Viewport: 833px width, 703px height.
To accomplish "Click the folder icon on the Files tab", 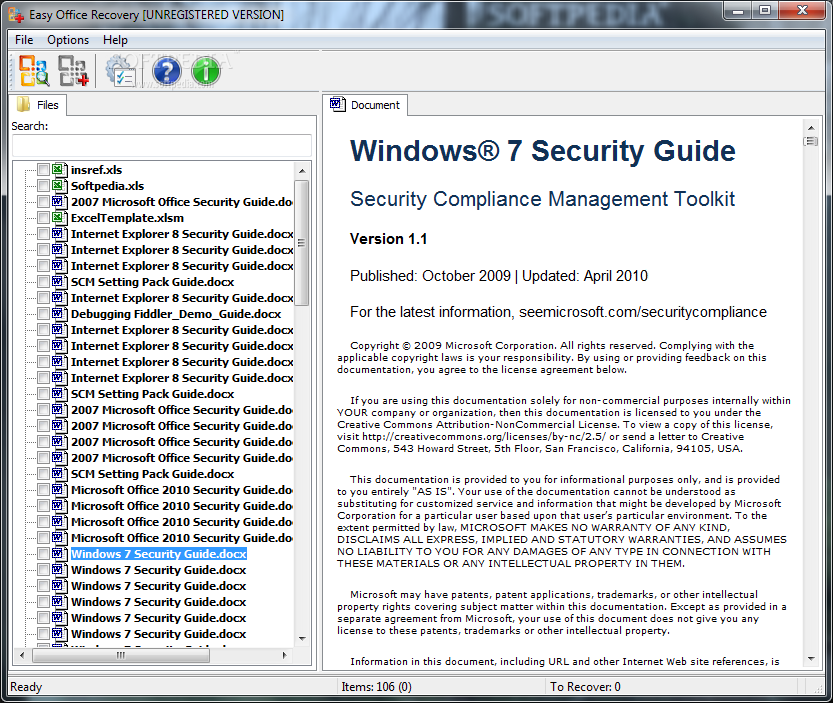I will [x=23, y=104].
